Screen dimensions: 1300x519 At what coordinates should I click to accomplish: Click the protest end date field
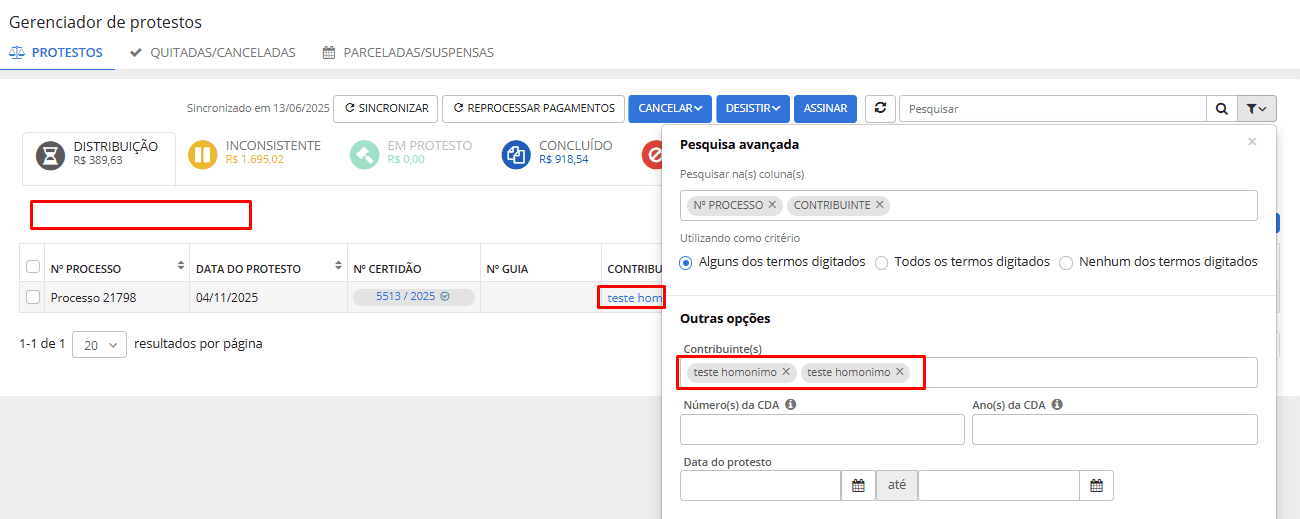point(998,485)
